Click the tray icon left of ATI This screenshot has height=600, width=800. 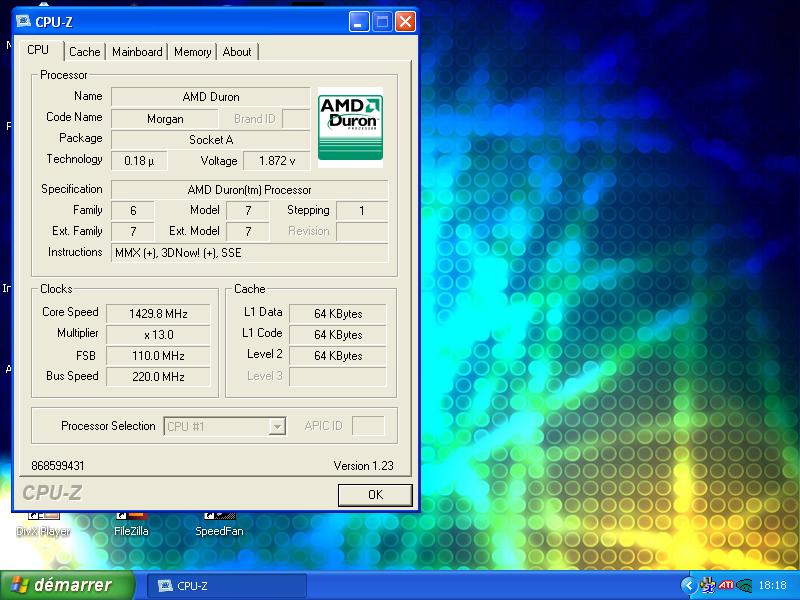coord(708,585)
